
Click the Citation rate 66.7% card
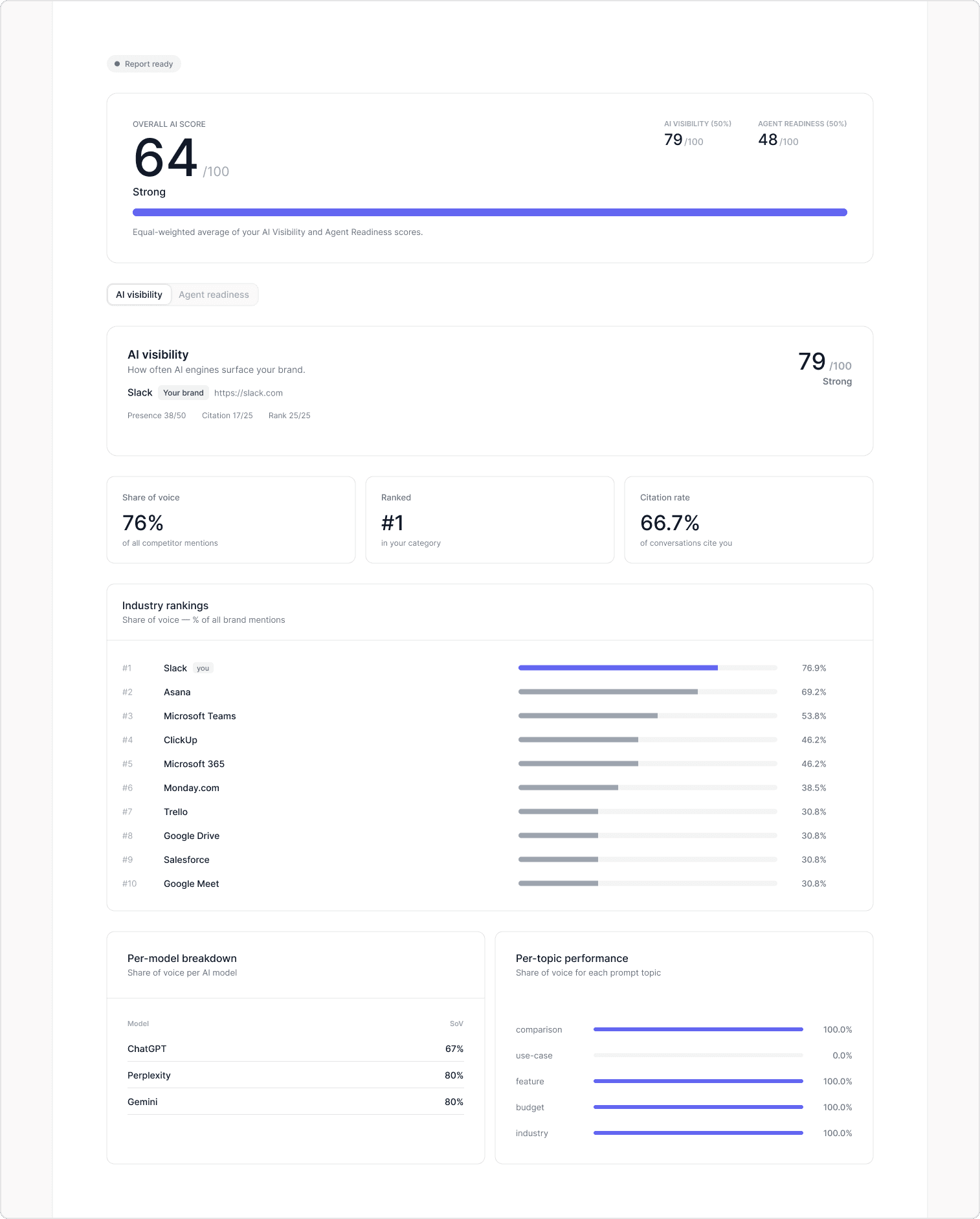pyautogui.click(x=749, y=520)
